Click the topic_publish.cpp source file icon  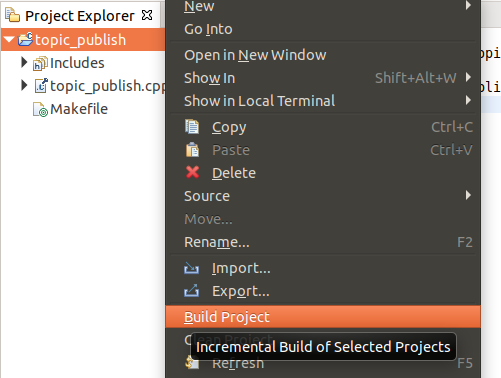[x=41, y=86]
